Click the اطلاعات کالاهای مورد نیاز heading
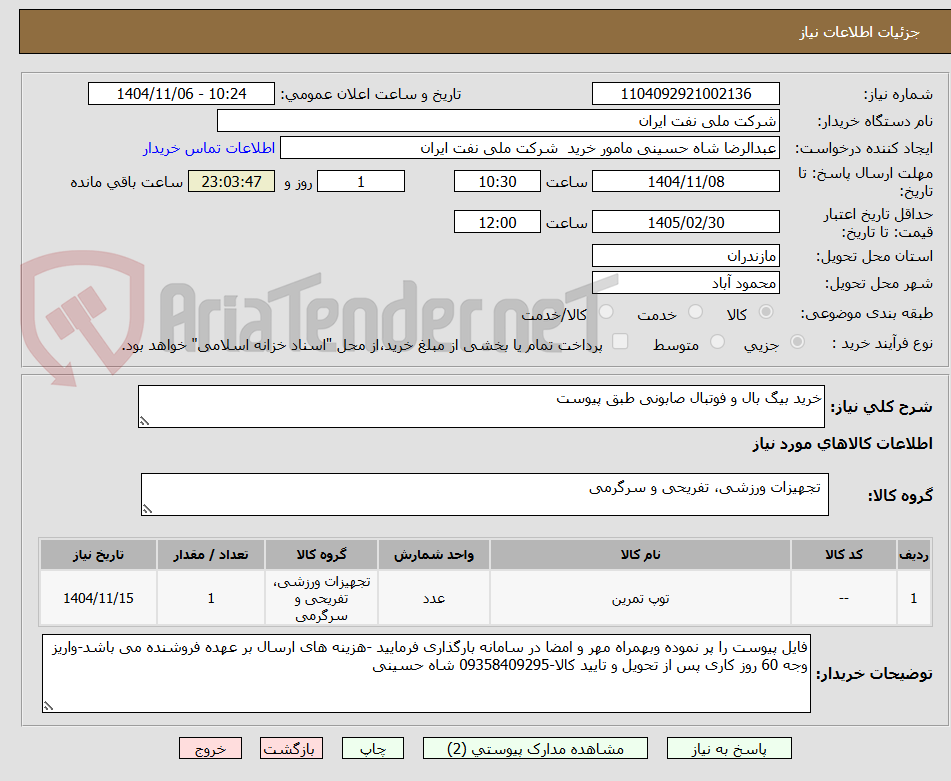Image resolution: width=951 pixels, height=781 pixels. pyautogui.click(x=842, y=444)
